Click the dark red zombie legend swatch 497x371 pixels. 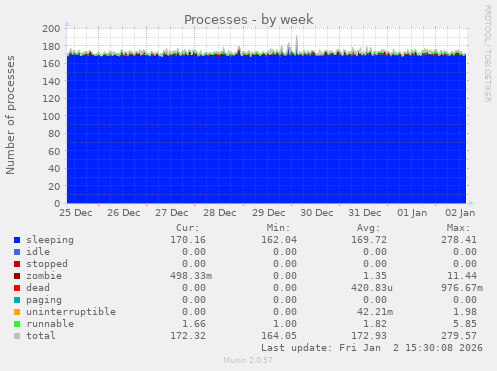point(17,276)
